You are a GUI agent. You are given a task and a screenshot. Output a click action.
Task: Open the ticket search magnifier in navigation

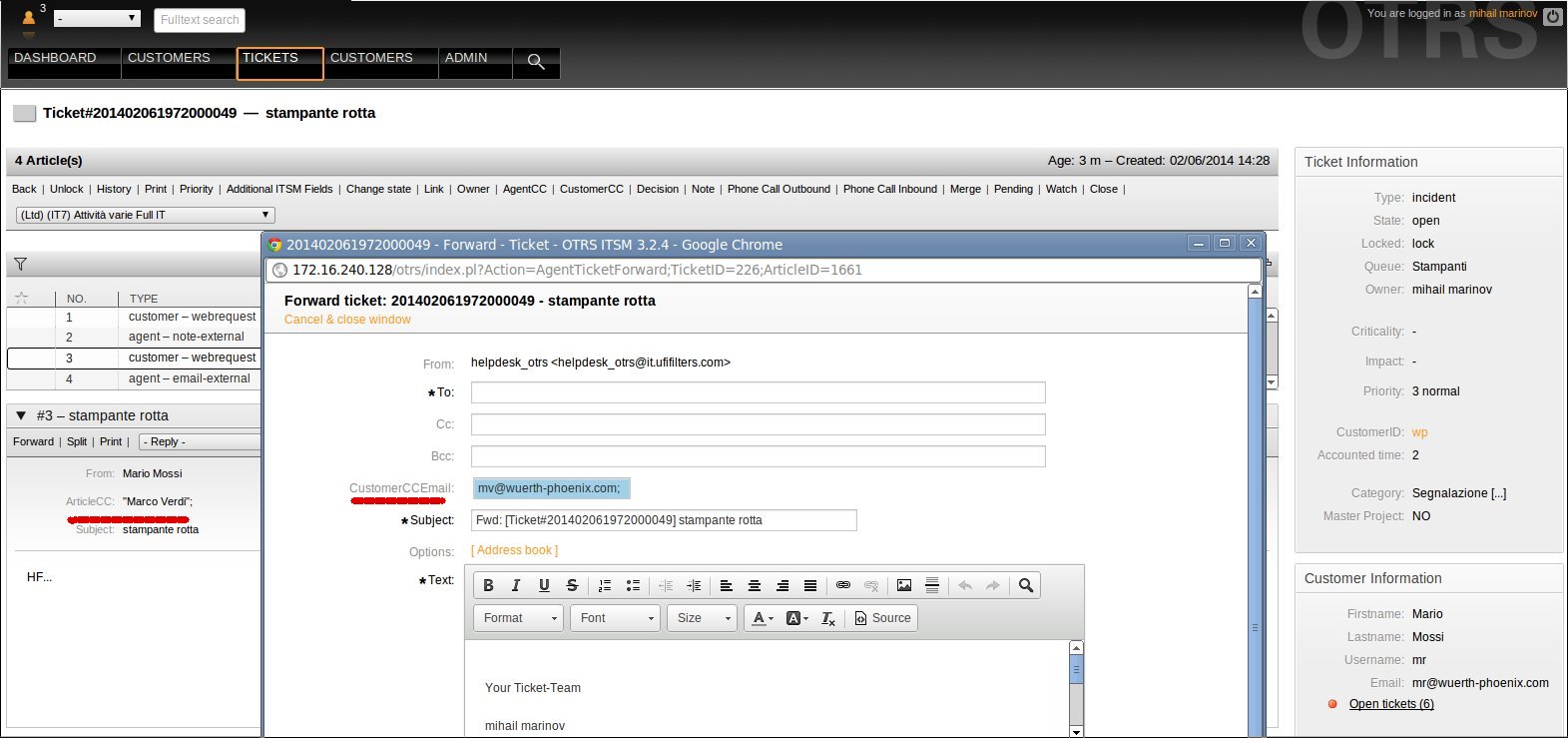click(536, 62)
